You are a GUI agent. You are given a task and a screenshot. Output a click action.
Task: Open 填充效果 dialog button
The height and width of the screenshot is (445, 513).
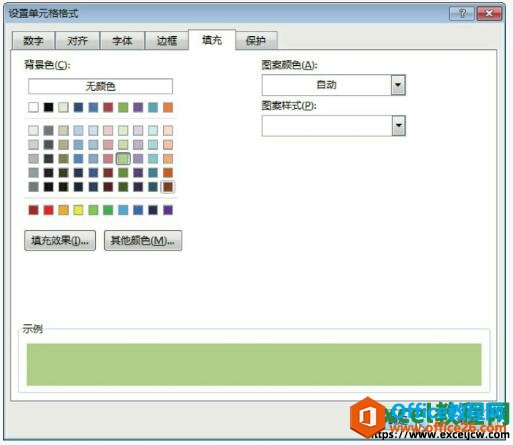click(x=60, y=240)
